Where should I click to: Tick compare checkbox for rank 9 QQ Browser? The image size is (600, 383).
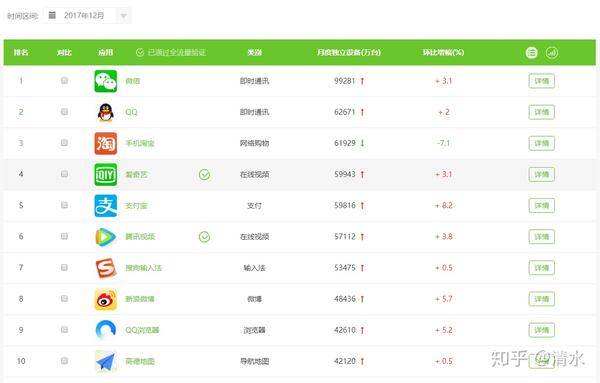[x=64, y=329]
